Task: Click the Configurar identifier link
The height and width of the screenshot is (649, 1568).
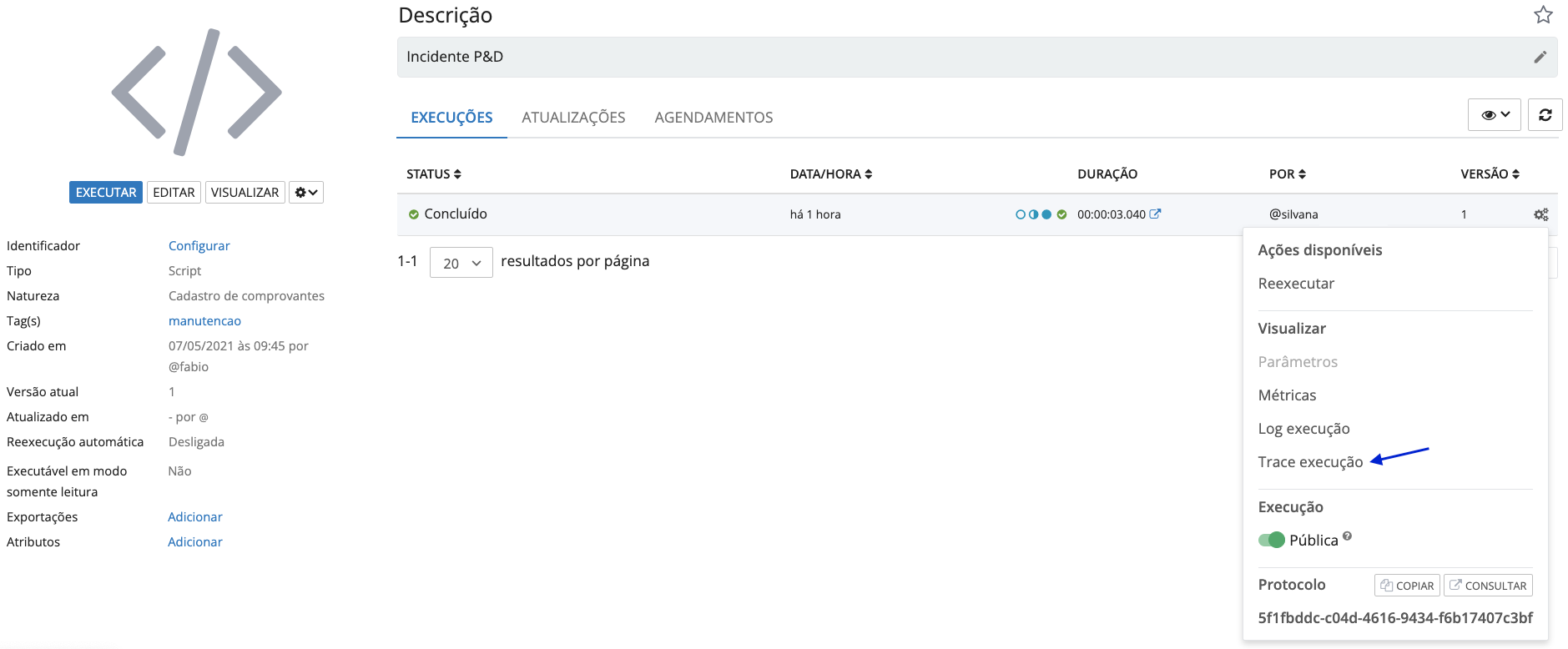Action: [x=199, y=246]
